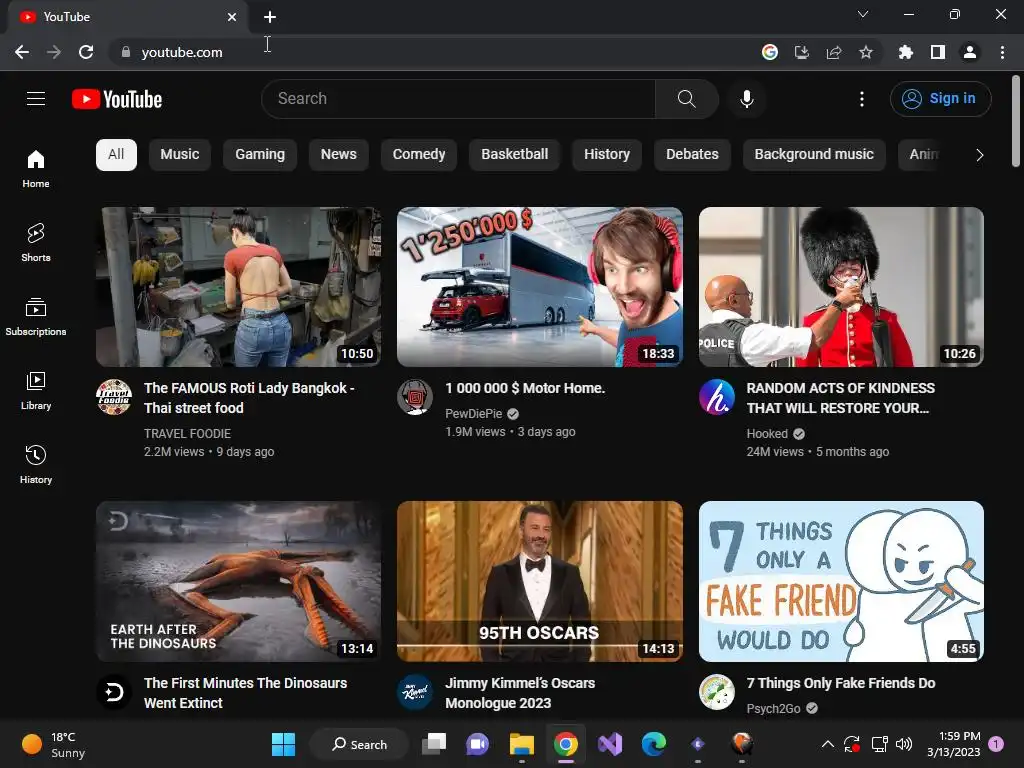Open File Explorer from taskbar

(522, 744)
